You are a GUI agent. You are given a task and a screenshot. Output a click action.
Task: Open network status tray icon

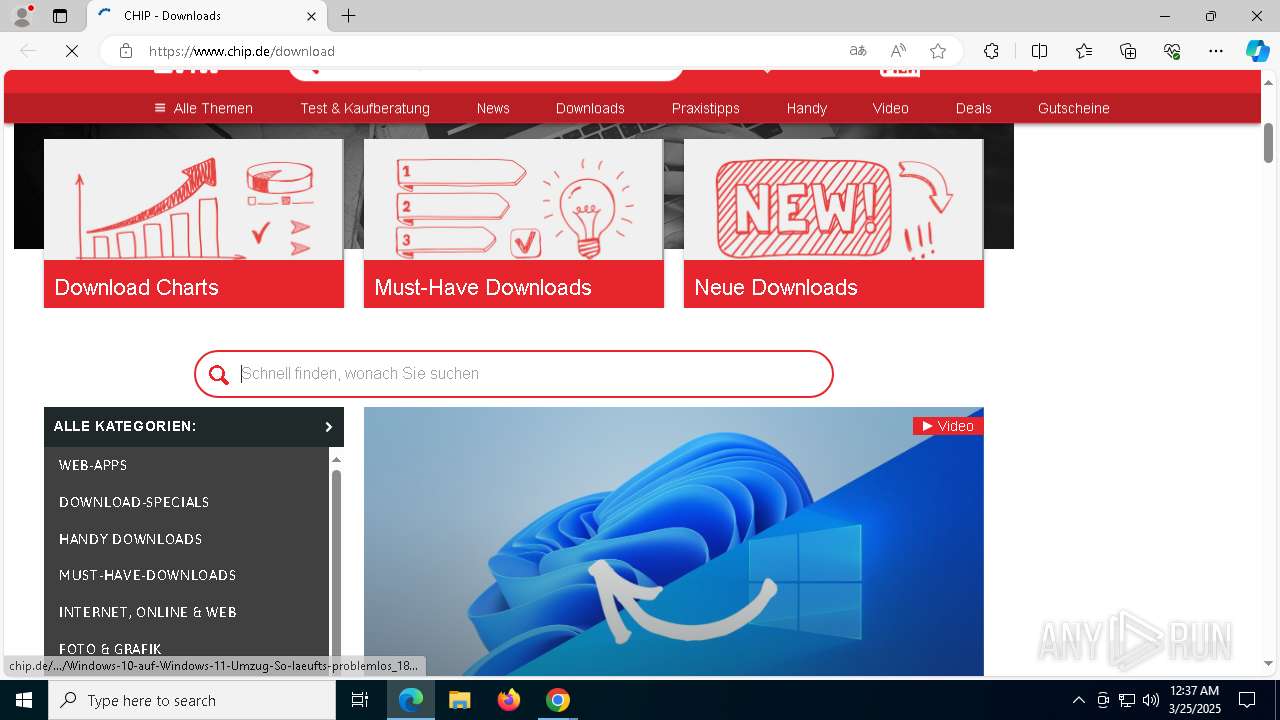point(1127,700)
